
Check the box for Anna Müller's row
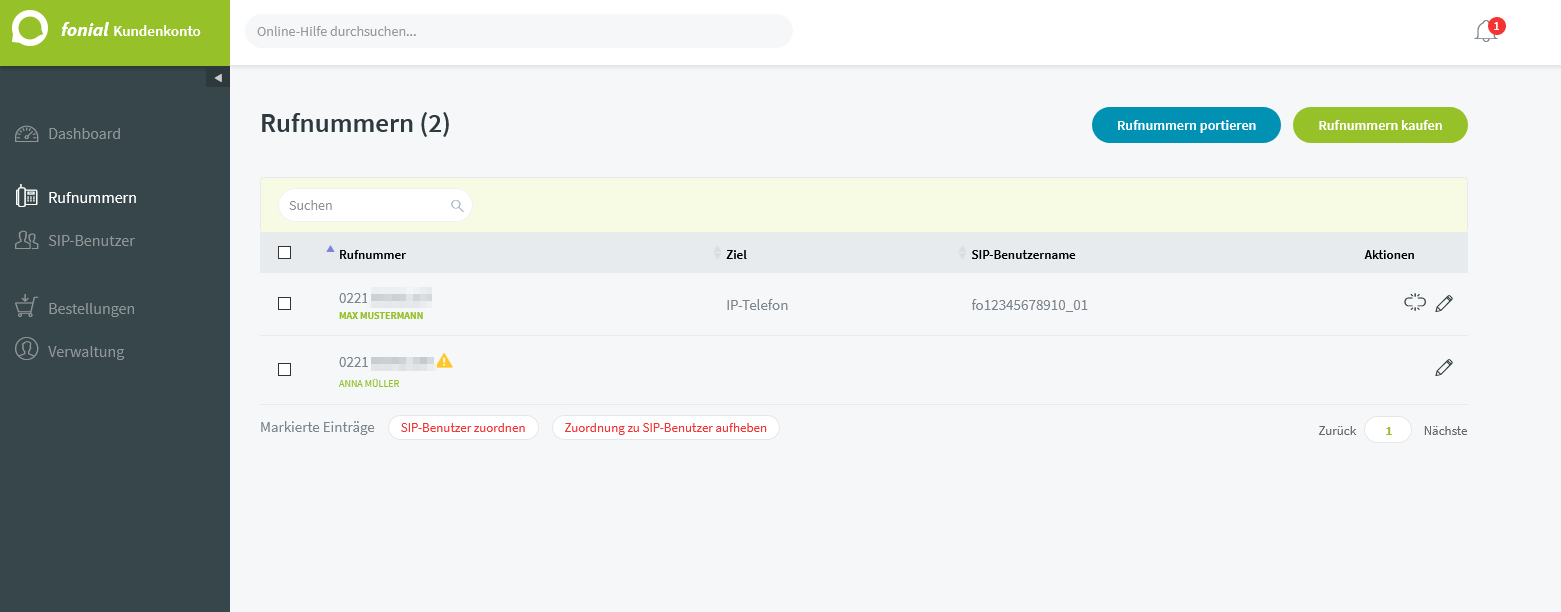(x=284, y=369)
